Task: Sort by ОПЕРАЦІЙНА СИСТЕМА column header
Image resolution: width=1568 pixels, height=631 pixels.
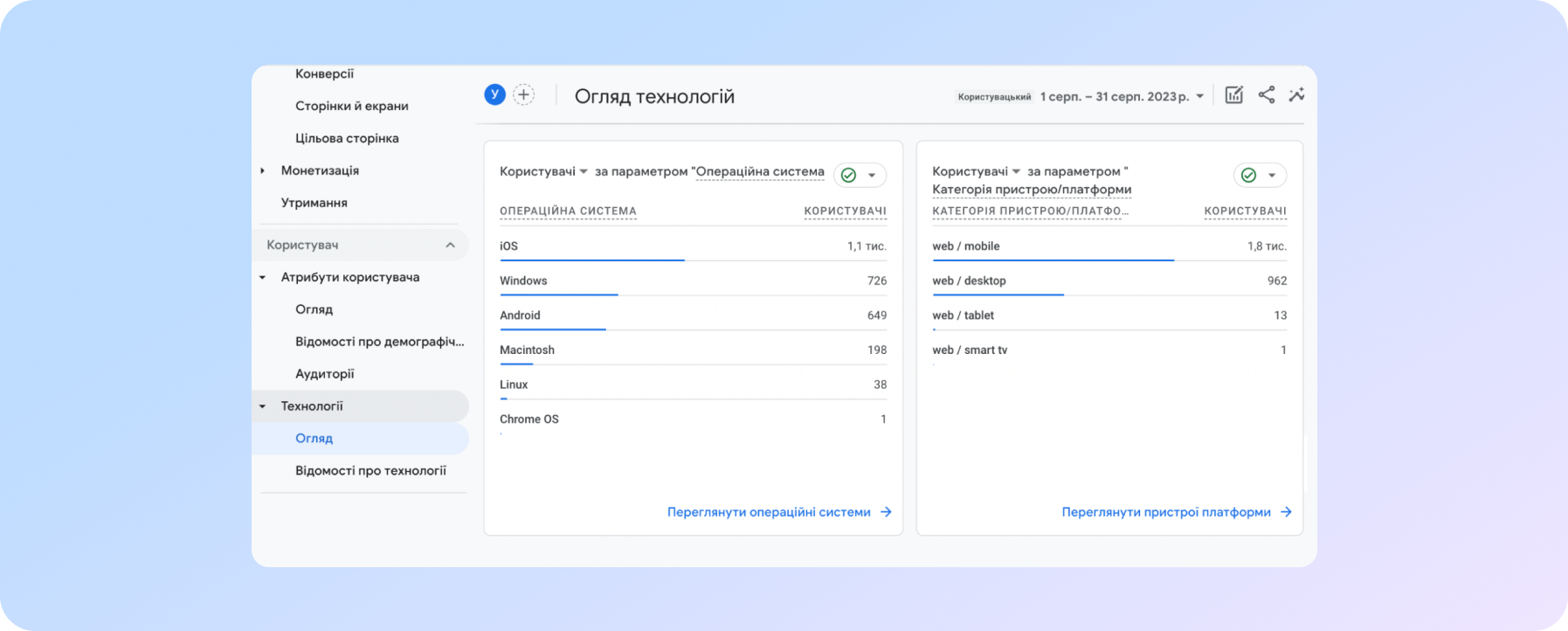Action: pyautogui.click(x=568, y=211)
